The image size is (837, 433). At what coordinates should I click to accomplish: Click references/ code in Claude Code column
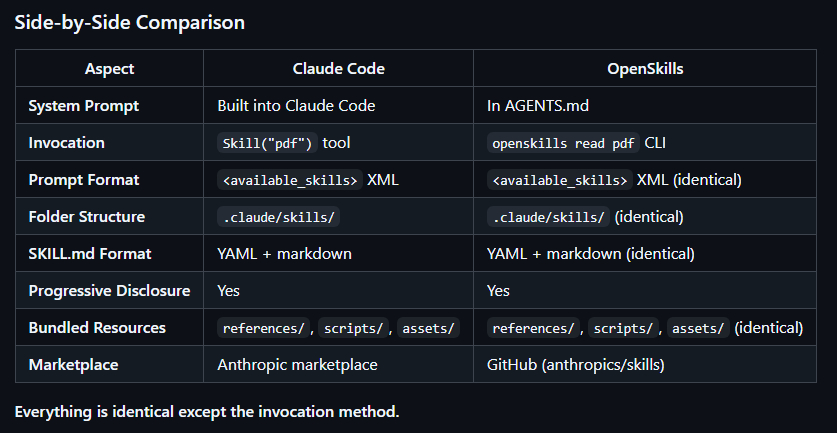[x=263, y=328]
